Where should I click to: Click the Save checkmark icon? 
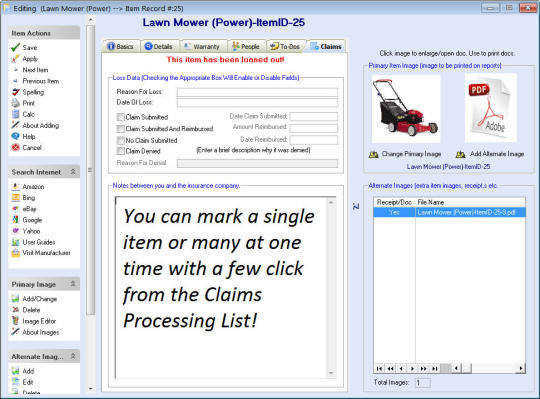tap(15, 48)
